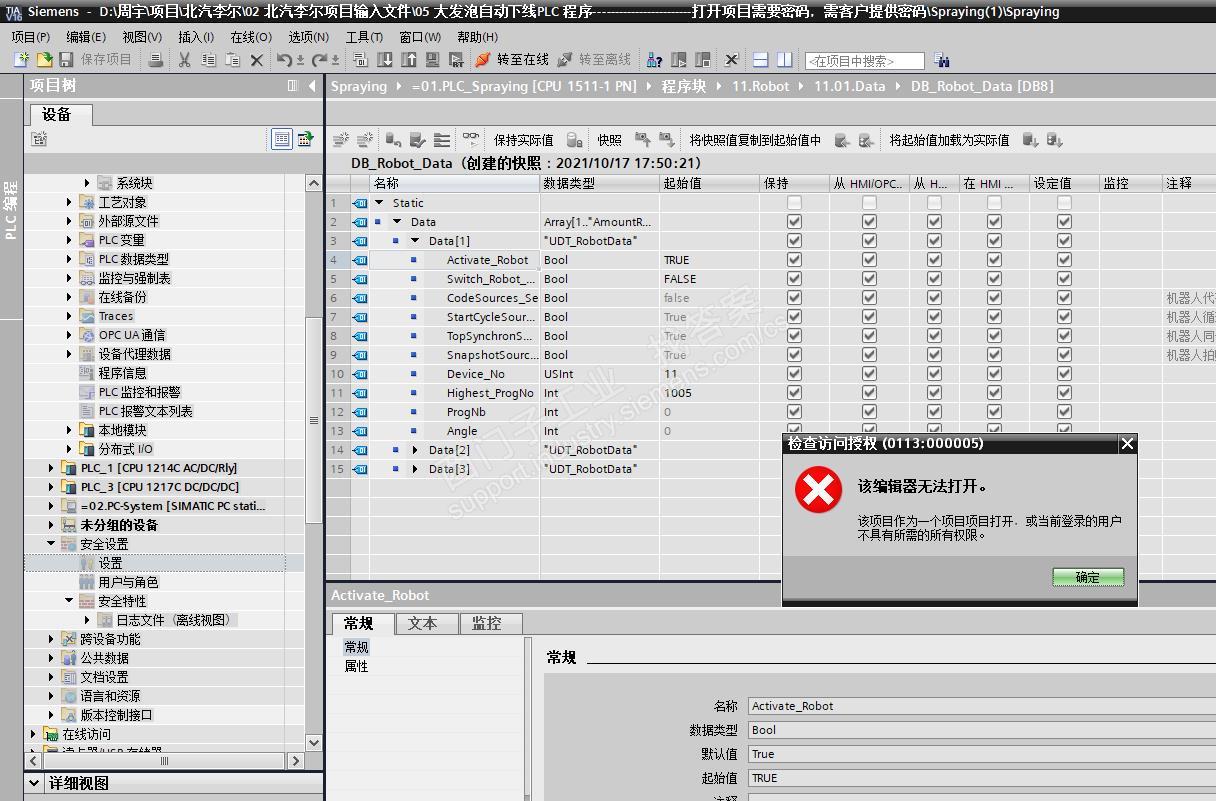The width and height of the screenshot is (1216, 801).
Task: Click the Split editor horizontally icon
Action: coord(761,60)
